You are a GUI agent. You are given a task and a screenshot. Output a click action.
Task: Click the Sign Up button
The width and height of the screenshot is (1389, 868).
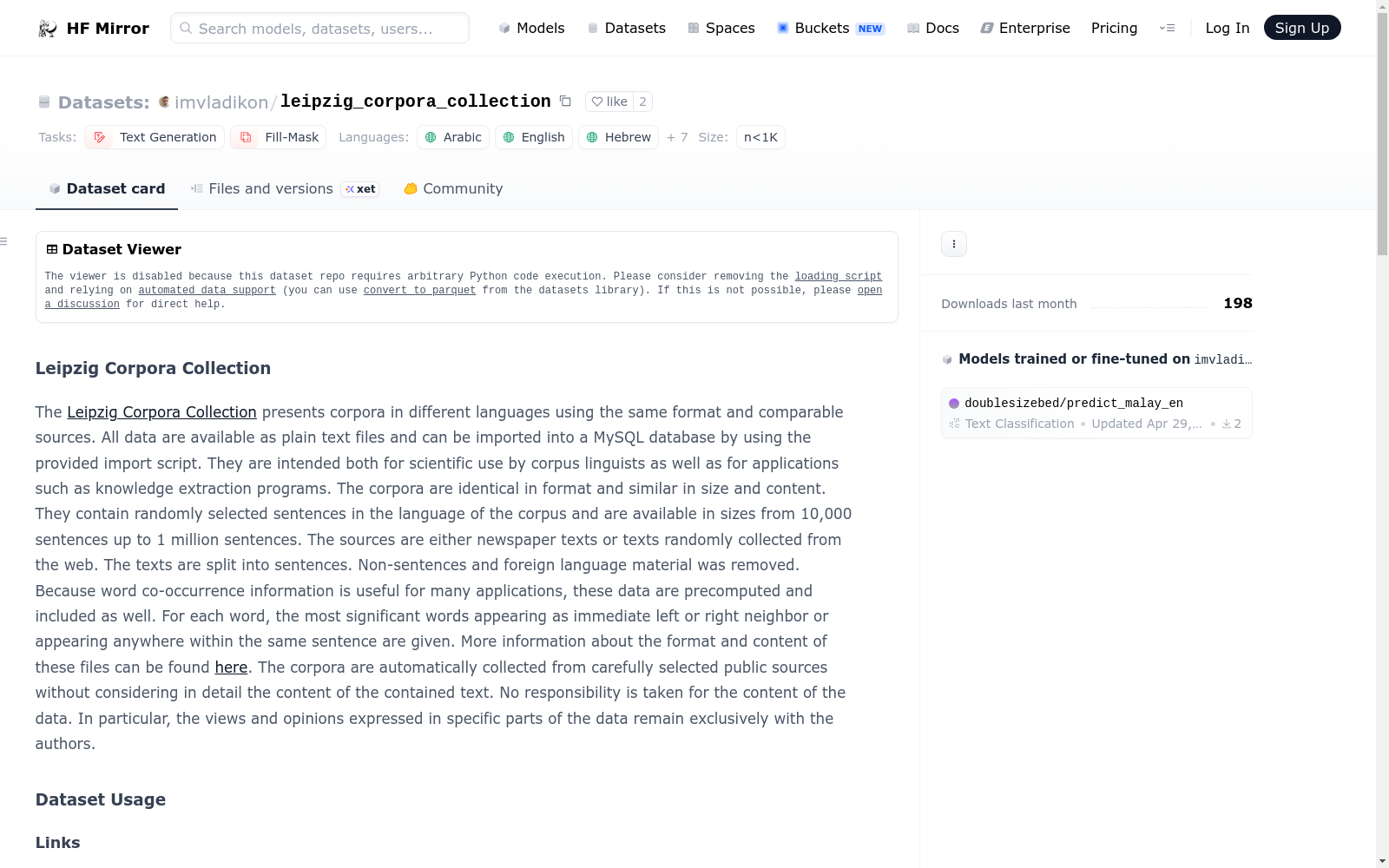click(1302, 28)
